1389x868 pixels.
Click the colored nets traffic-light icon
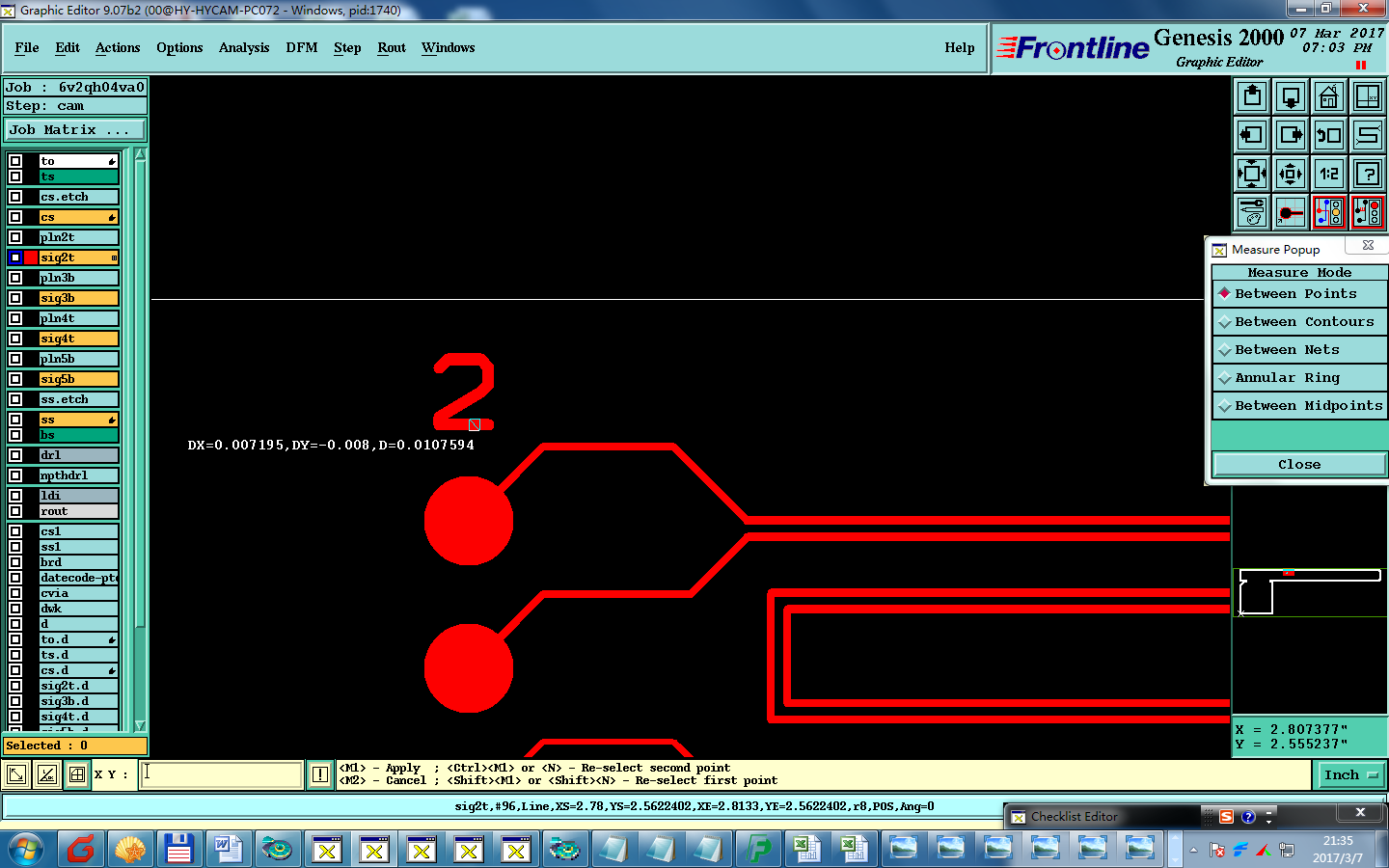(1329, 212)
